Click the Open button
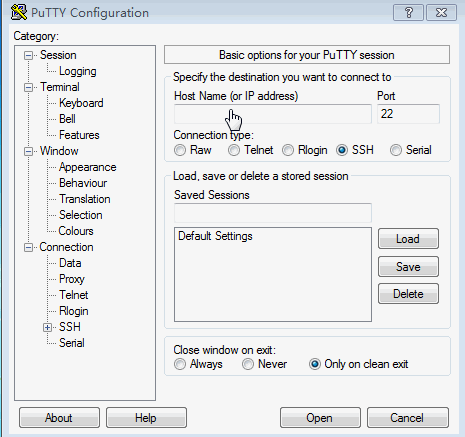Image resolution: width=465 pixels, height=437 pixels. [x=320, y=418]
